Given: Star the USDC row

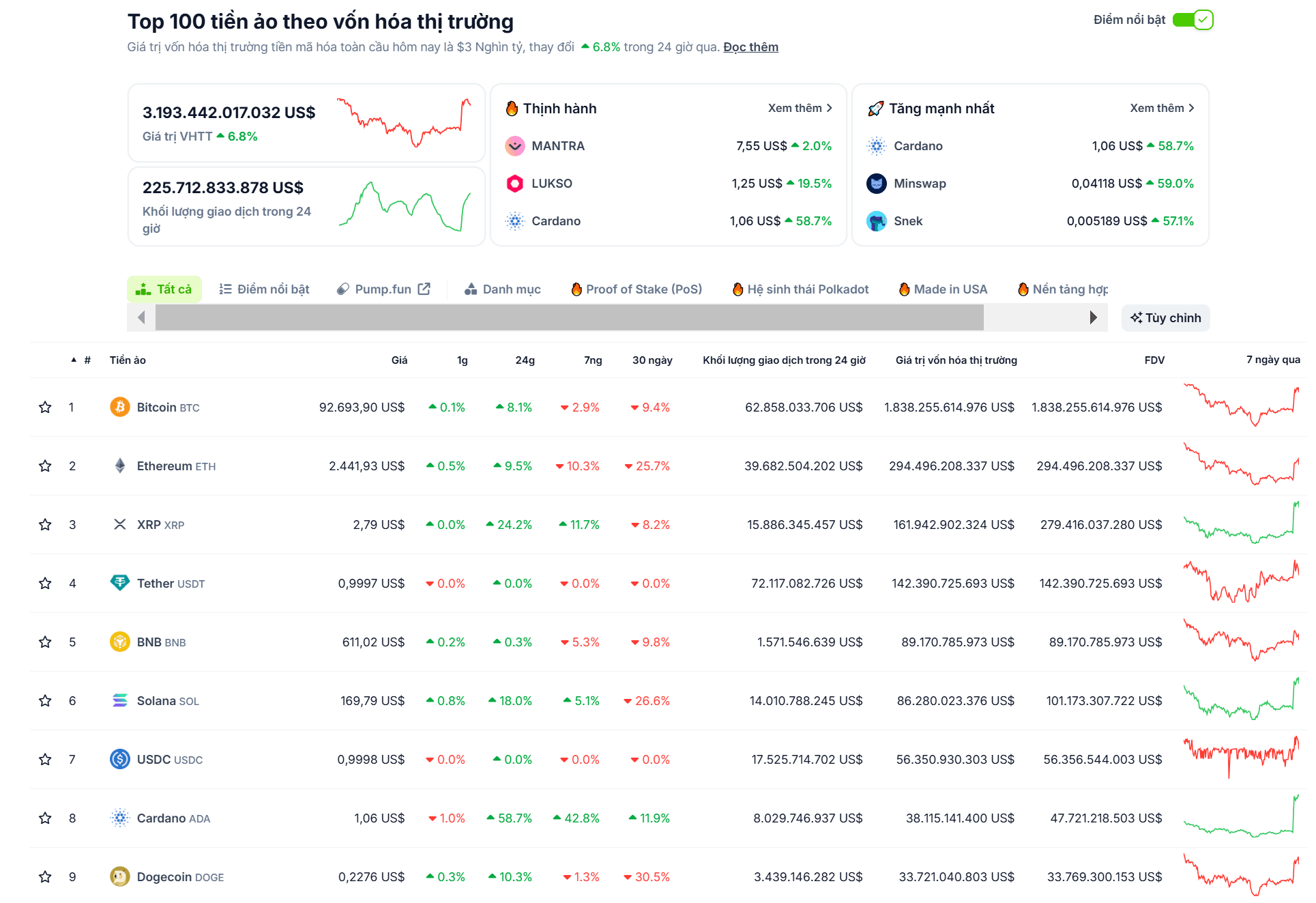Looking at the screenshot, I should pos(45,760).
